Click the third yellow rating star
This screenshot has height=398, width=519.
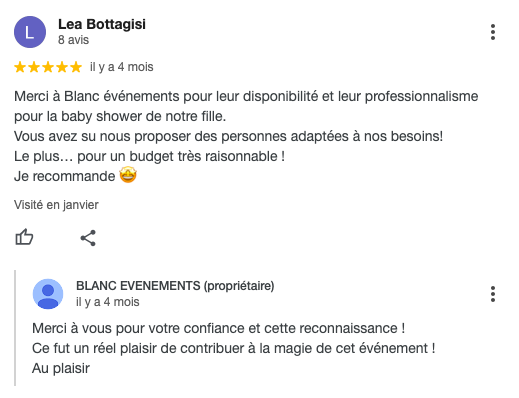tap(48, 67)
